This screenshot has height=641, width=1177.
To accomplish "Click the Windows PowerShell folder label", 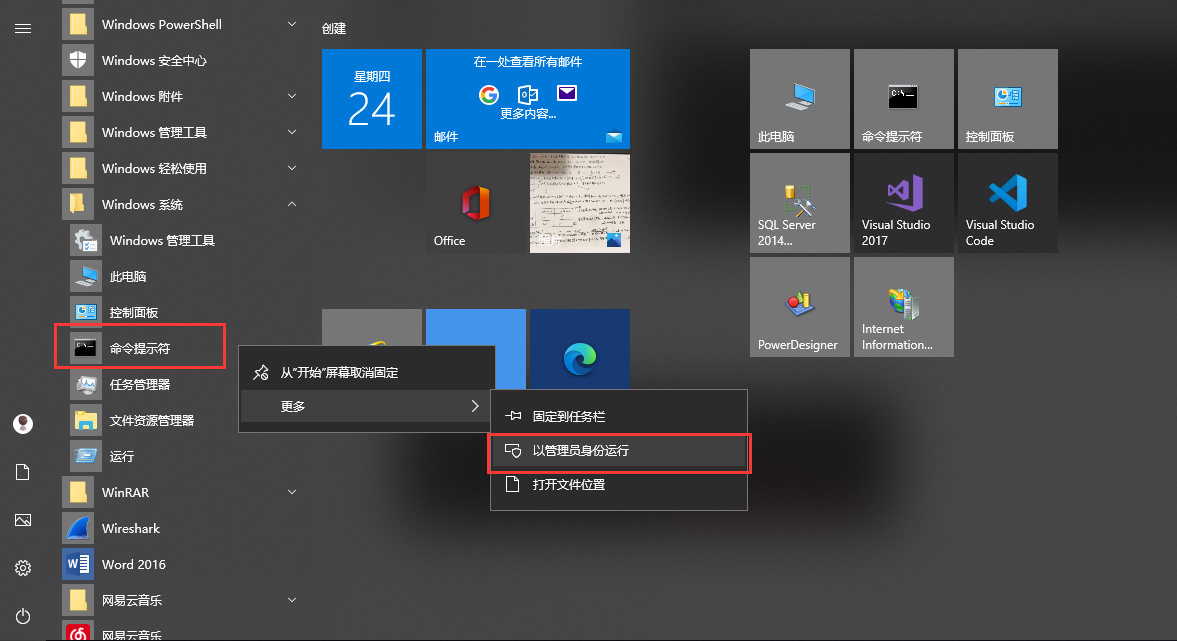I will 161,24.
